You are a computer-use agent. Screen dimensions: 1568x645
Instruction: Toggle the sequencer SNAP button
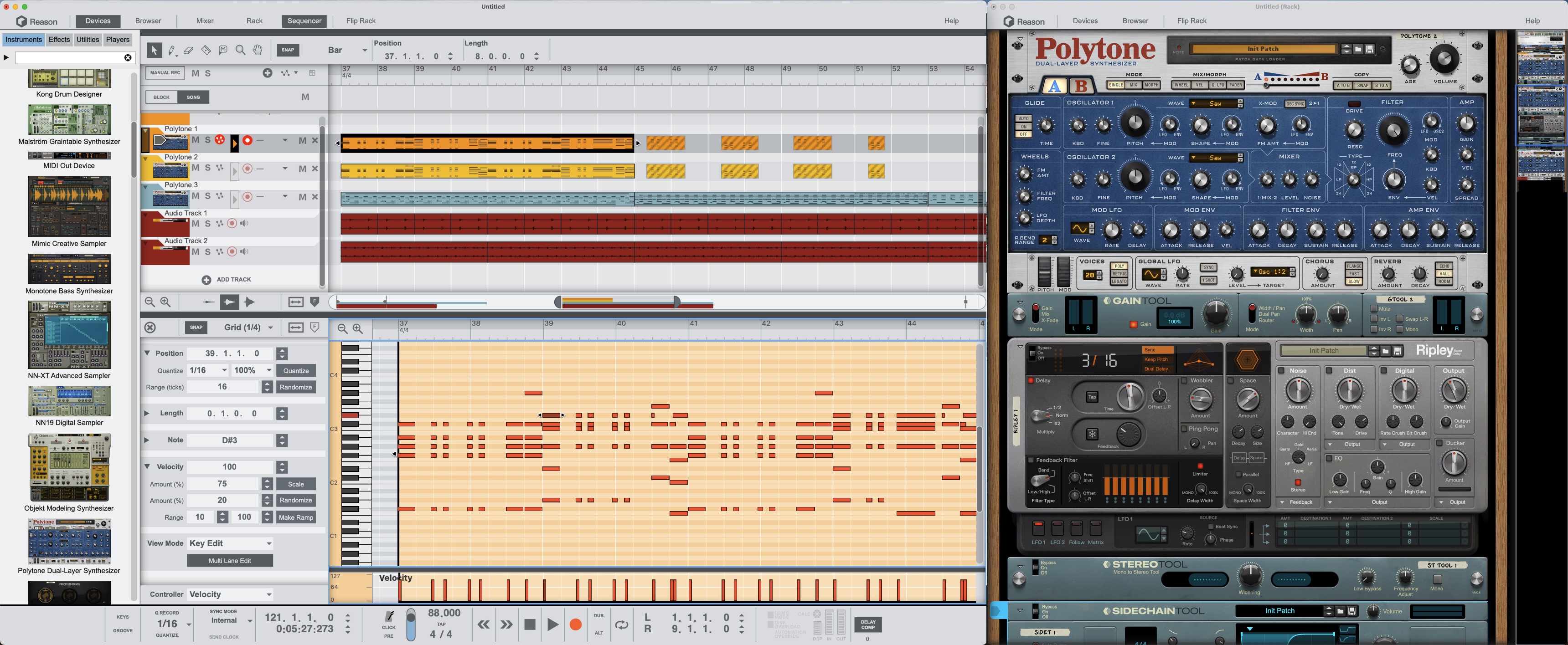point(288,50)
